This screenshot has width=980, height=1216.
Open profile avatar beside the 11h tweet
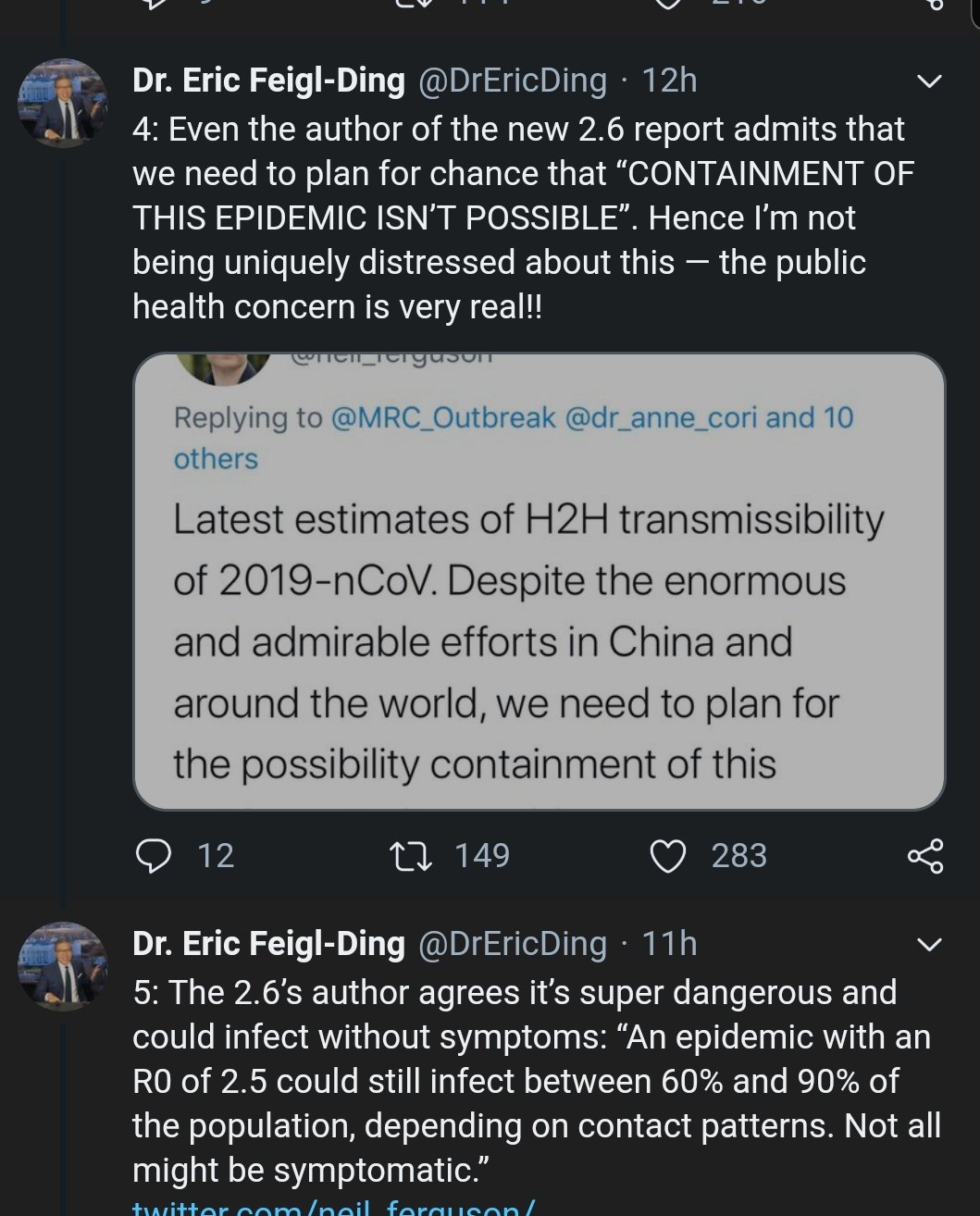coord(63,965)
